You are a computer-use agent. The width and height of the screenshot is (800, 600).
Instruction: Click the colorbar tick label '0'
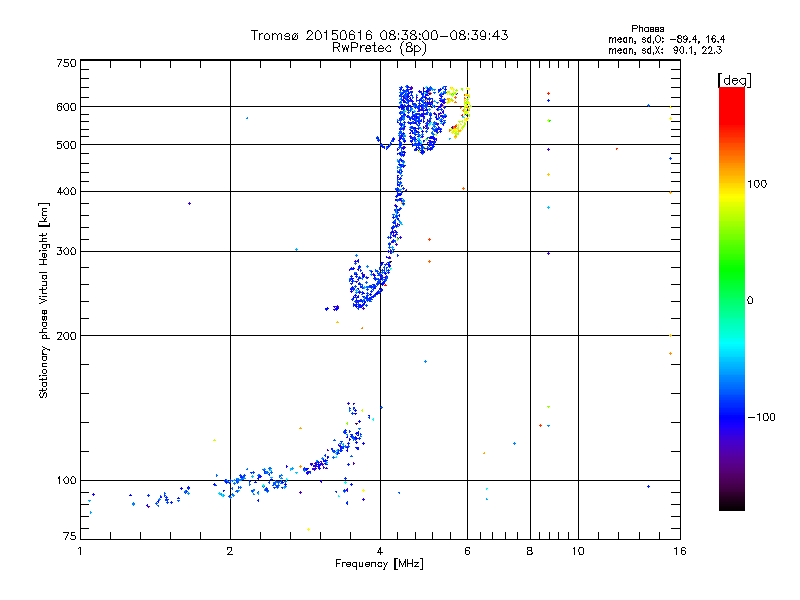[750, 301]
